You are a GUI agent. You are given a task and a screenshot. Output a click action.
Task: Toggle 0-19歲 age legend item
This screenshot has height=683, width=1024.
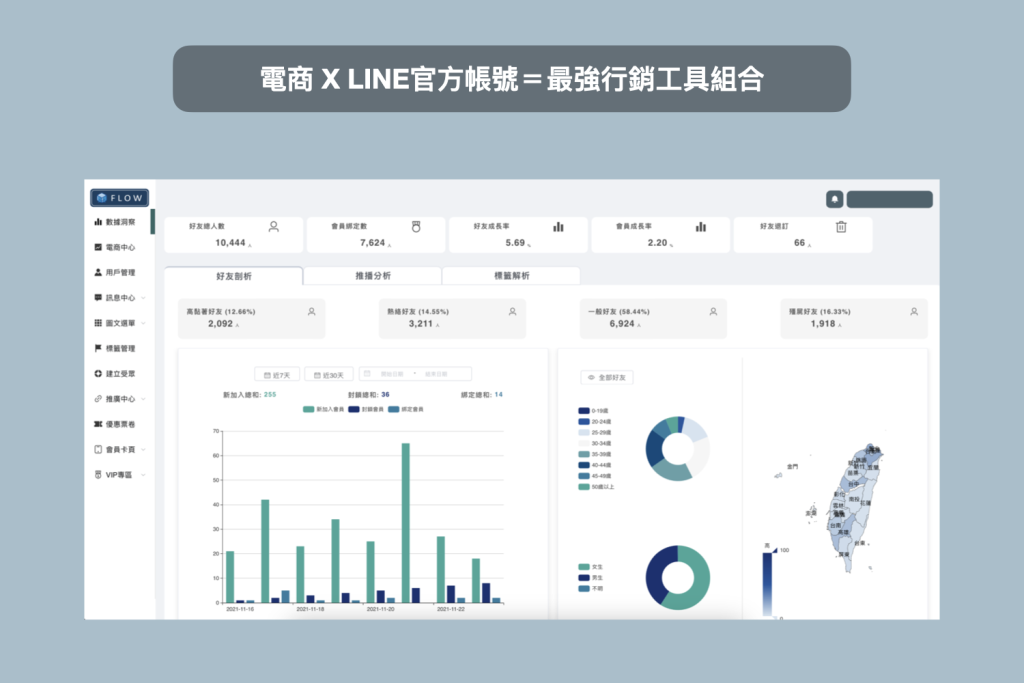tap(594, 411)
